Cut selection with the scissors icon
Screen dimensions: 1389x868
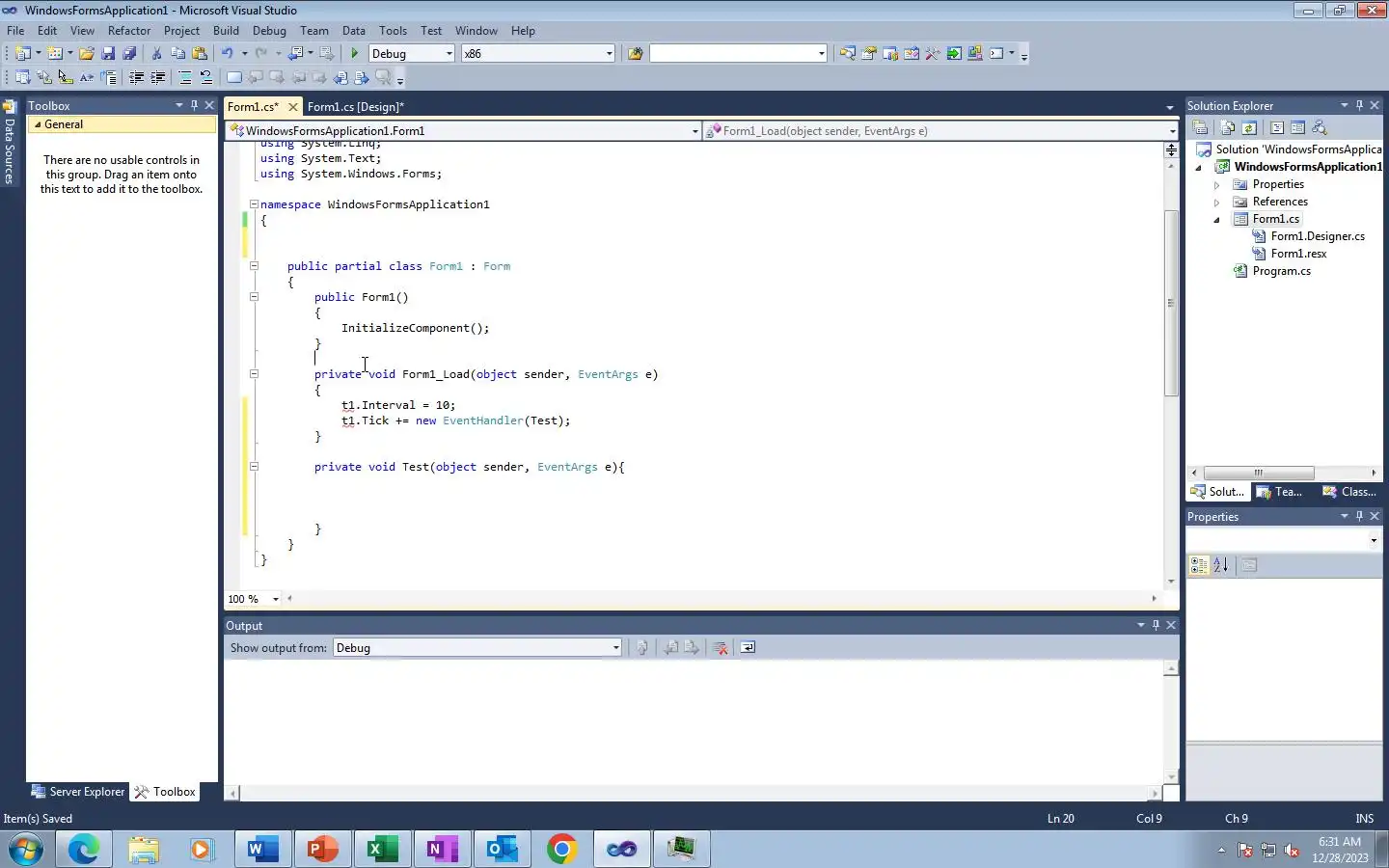[156, 54]
